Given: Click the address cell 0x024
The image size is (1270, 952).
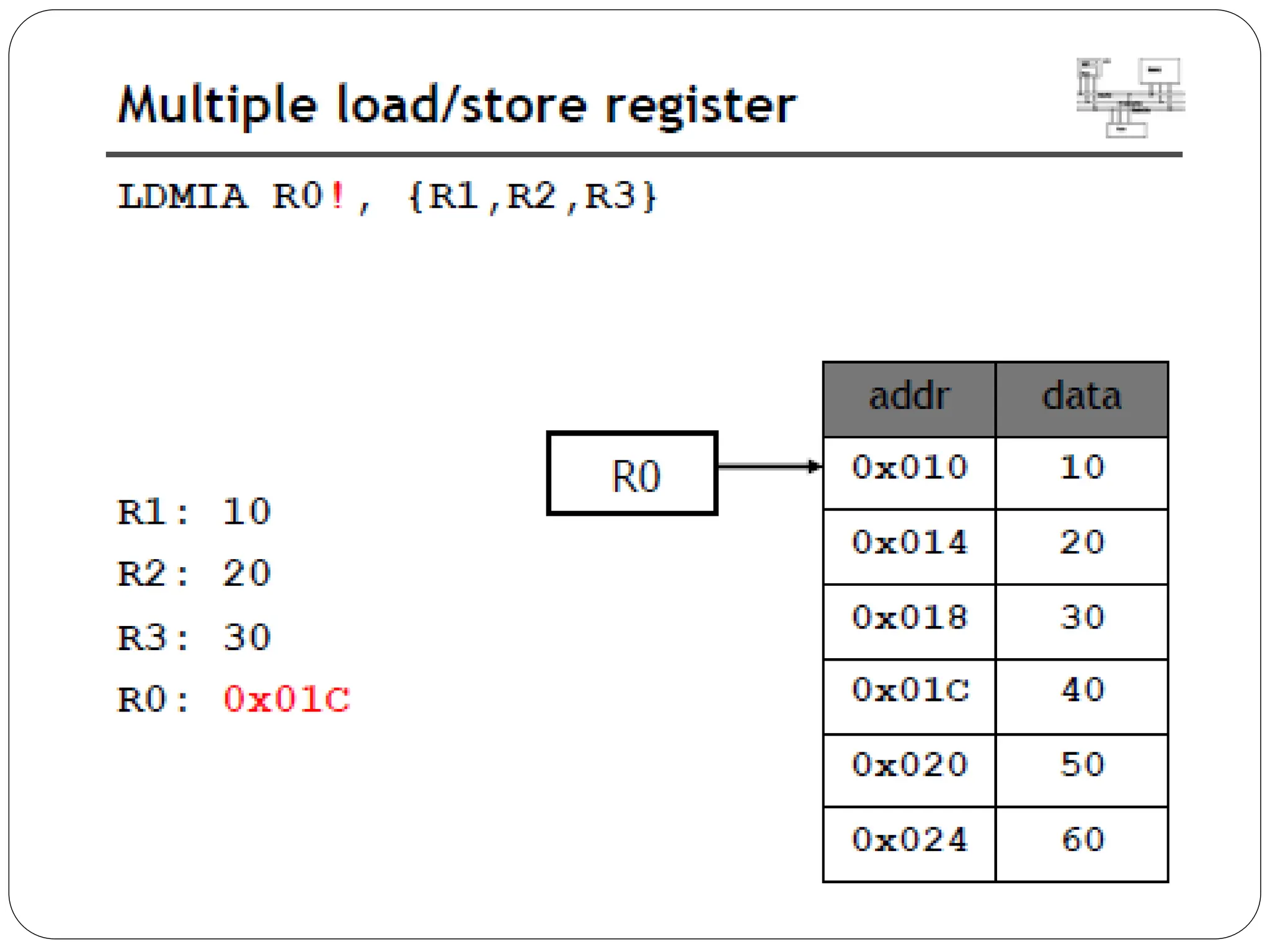Looking at the screenshot, I should click(909, 840).
